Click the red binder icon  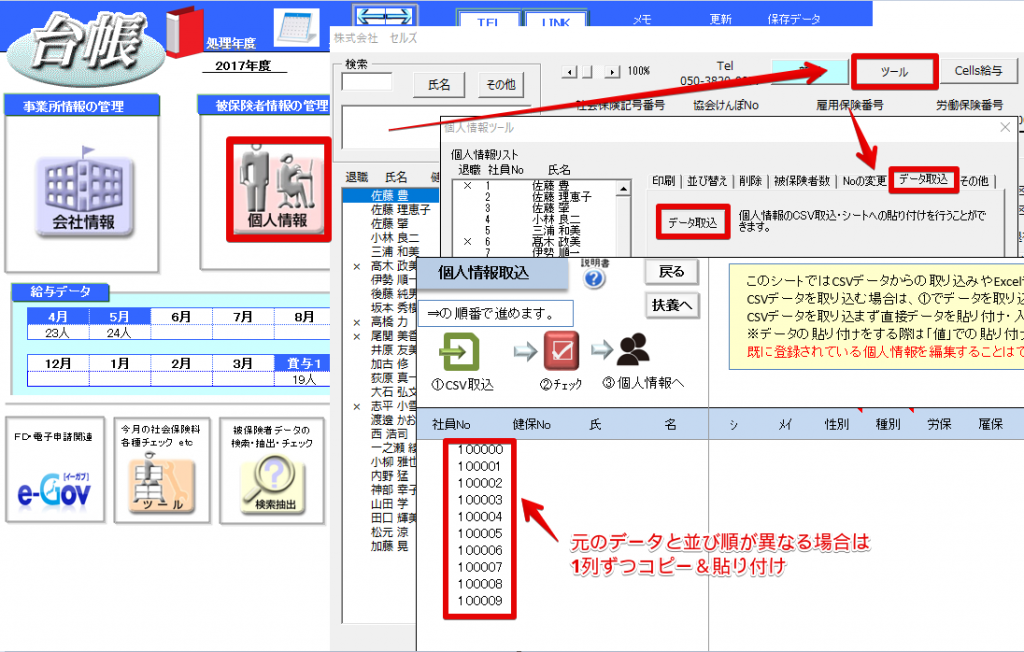click(x=184, y=31)
